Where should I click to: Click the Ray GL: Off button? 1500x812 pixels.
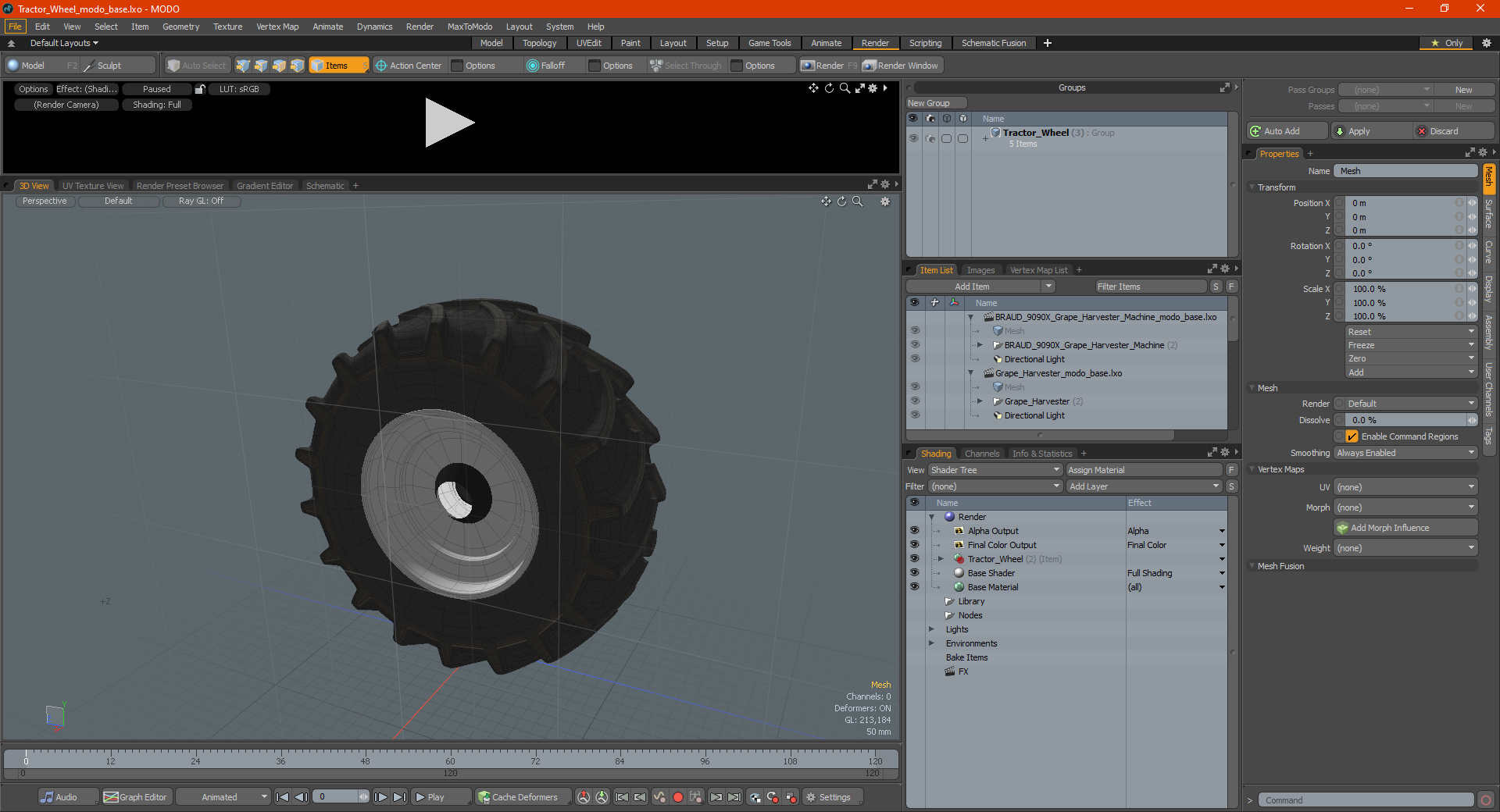point(201,201)
